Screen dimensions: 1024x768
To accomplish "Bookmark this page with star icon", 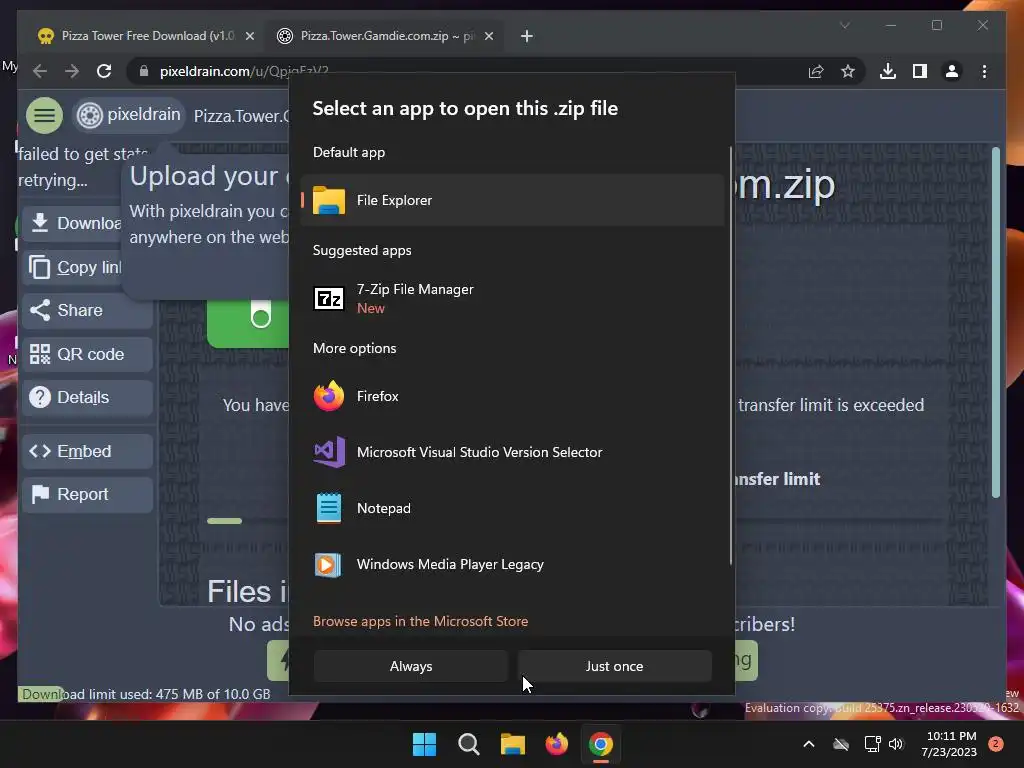I will pyautogui.click(x=848, y=71).
